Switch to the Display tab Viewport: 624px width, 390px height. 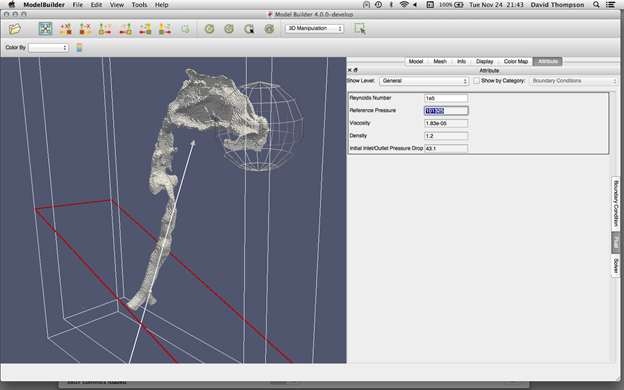484,61
